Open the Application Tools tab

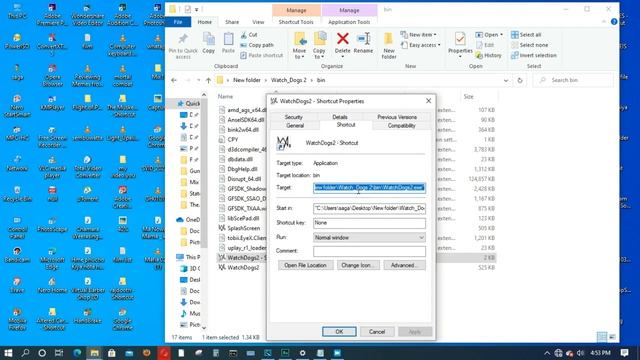coord(349,22)
